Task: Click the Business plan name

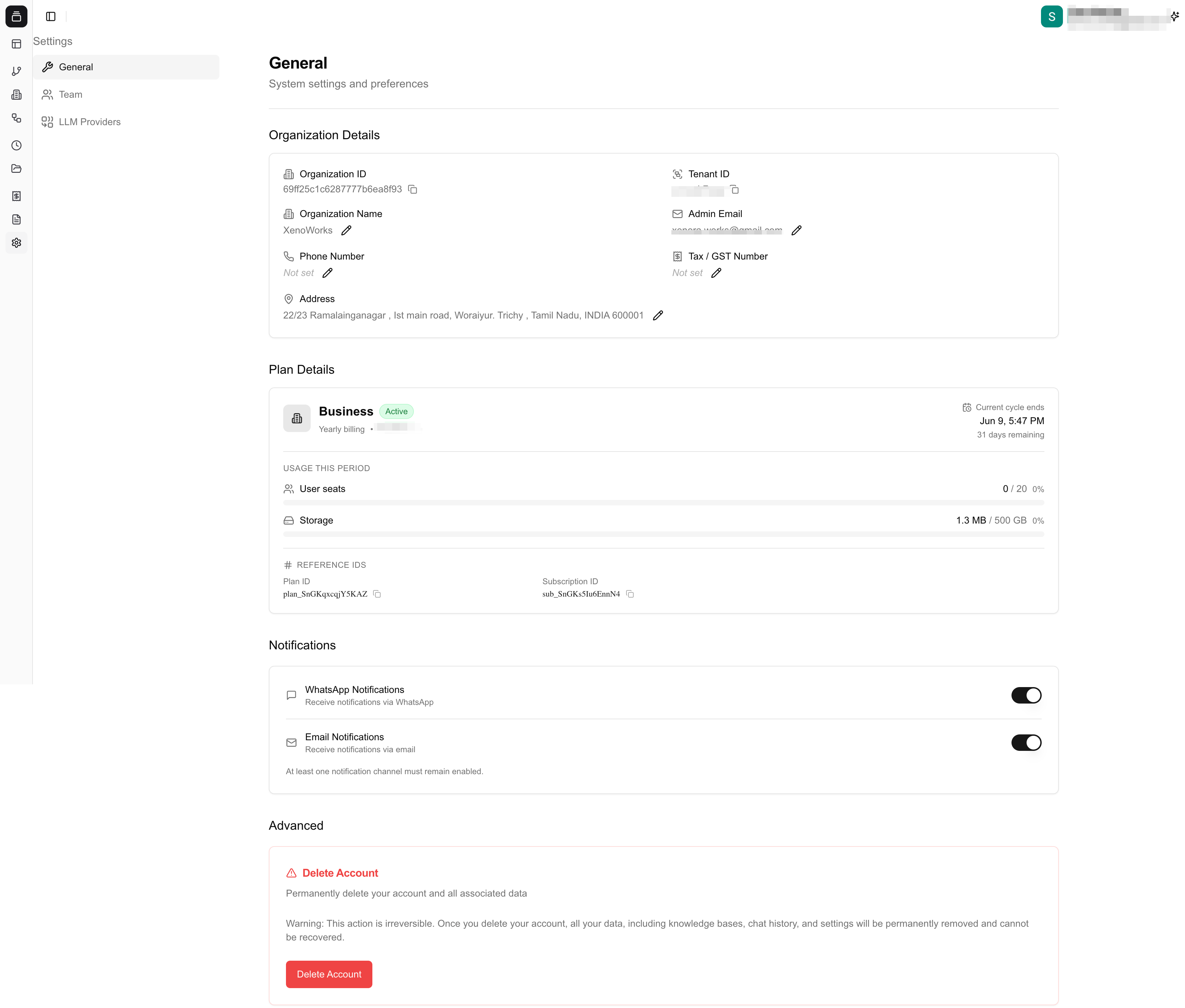Action: coord(346,411)
